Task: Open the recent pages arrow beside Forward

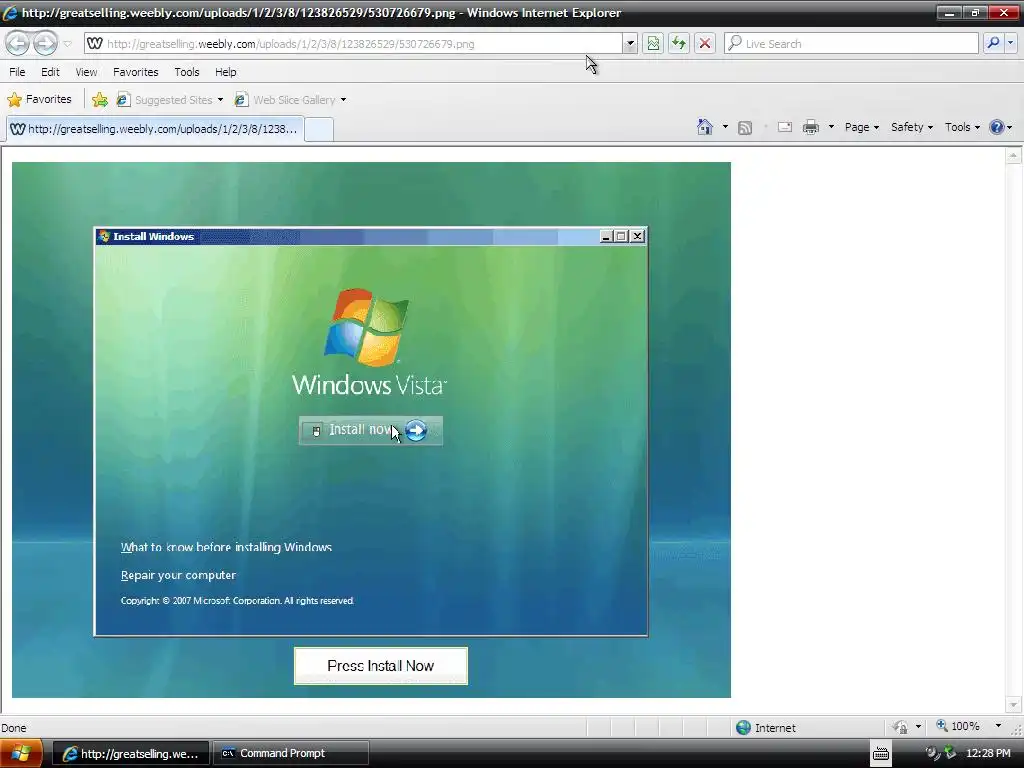Action: point(67,44)
